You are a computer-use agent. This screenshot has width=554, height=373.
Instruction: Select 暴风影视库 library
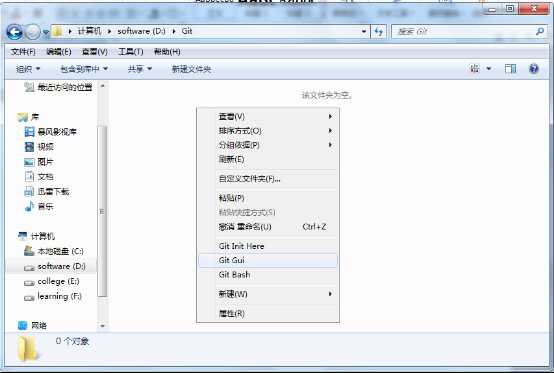[x=50, y=132]
